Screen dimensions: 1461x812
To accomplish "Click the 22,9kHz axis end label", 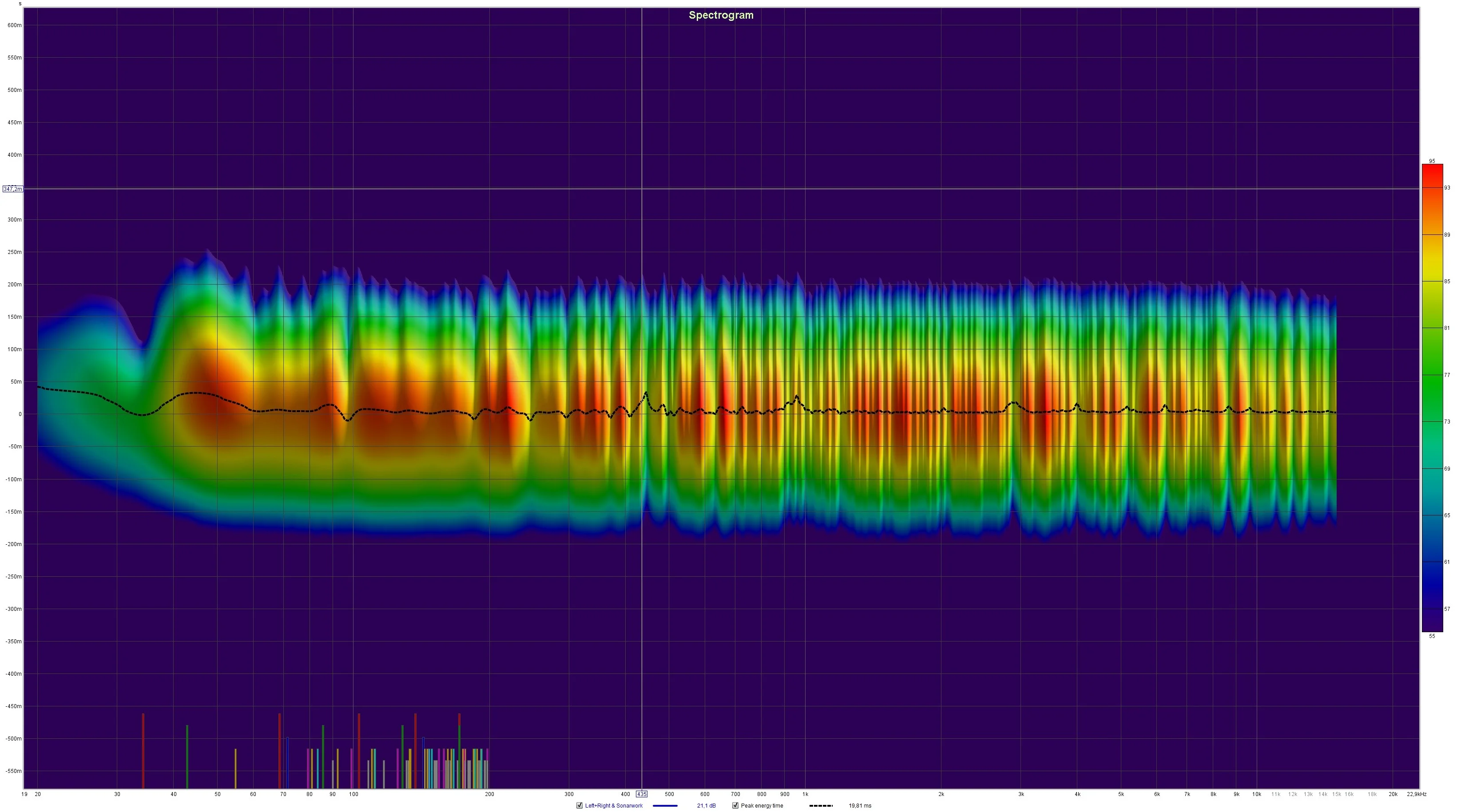I will point(1416,794).
